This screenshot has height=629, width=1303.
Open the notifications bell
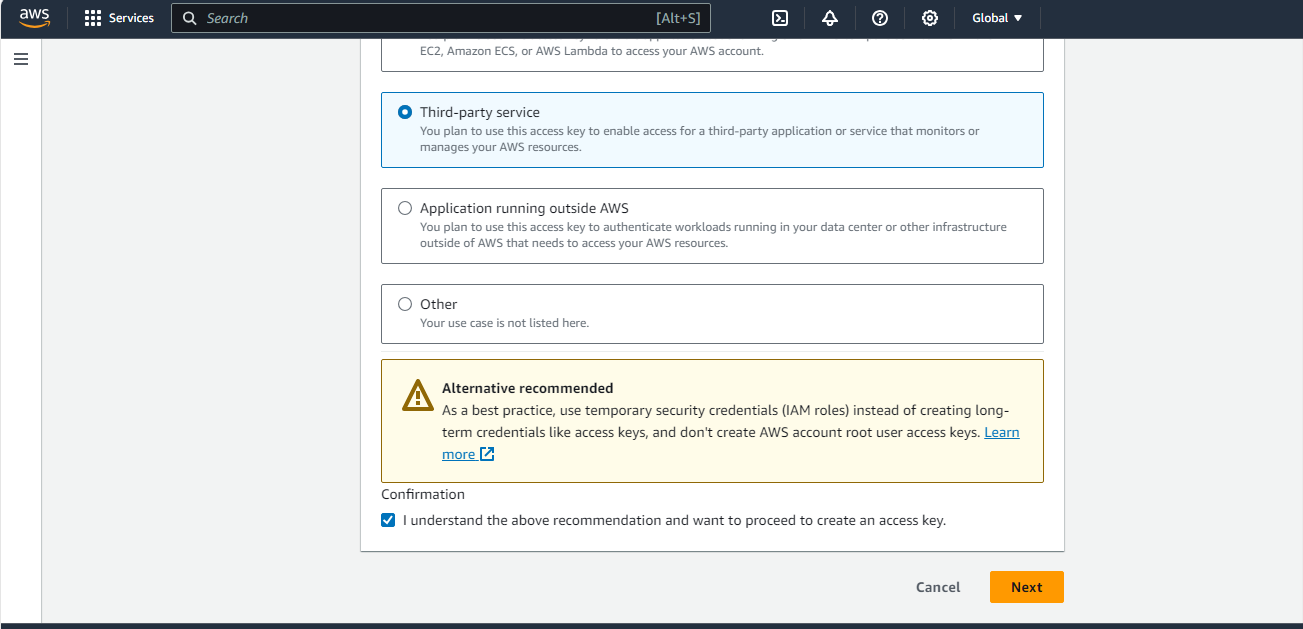(830, 18)
